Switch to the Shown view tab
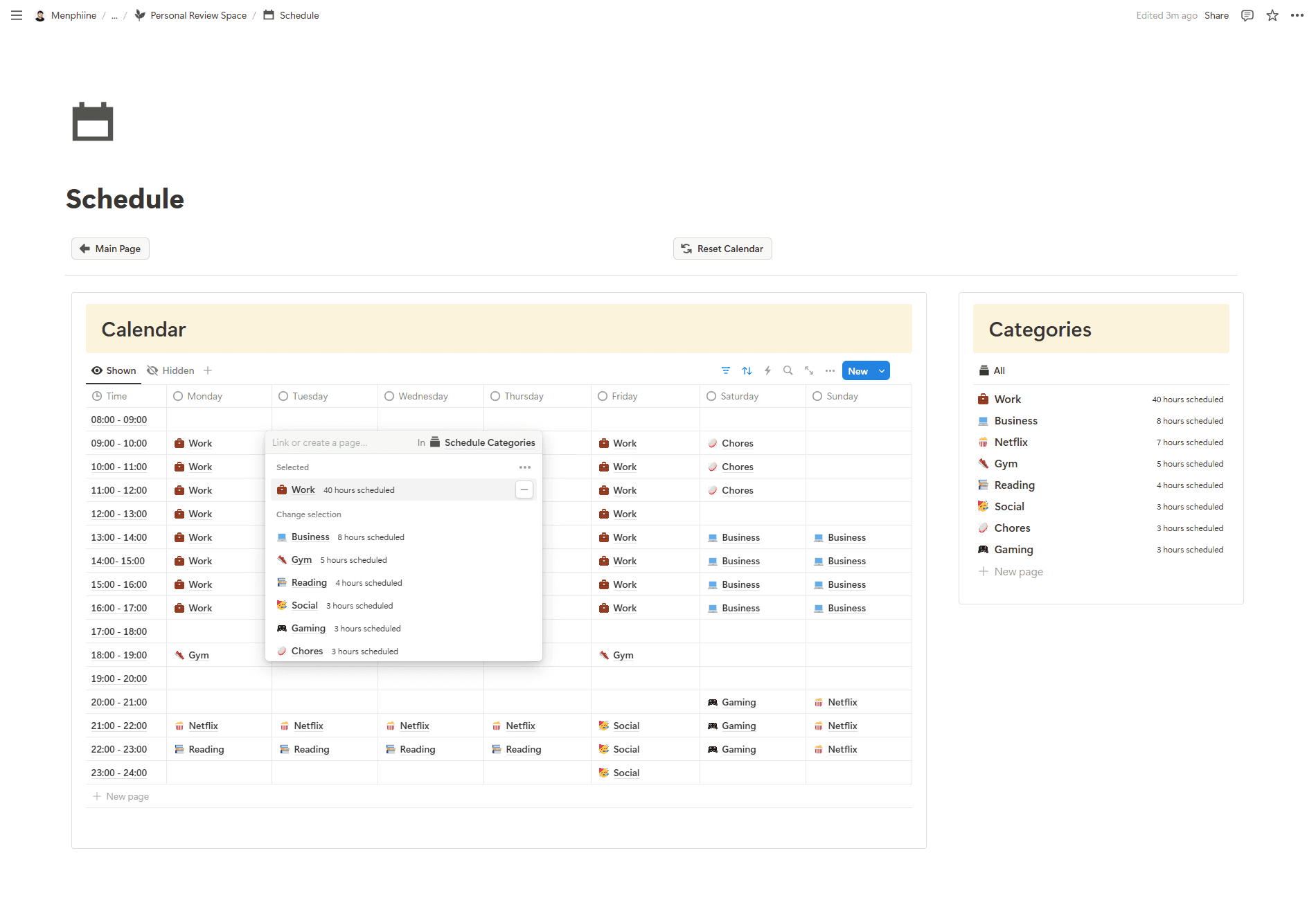Screen dimensions: 1316x898 [114, 370]
